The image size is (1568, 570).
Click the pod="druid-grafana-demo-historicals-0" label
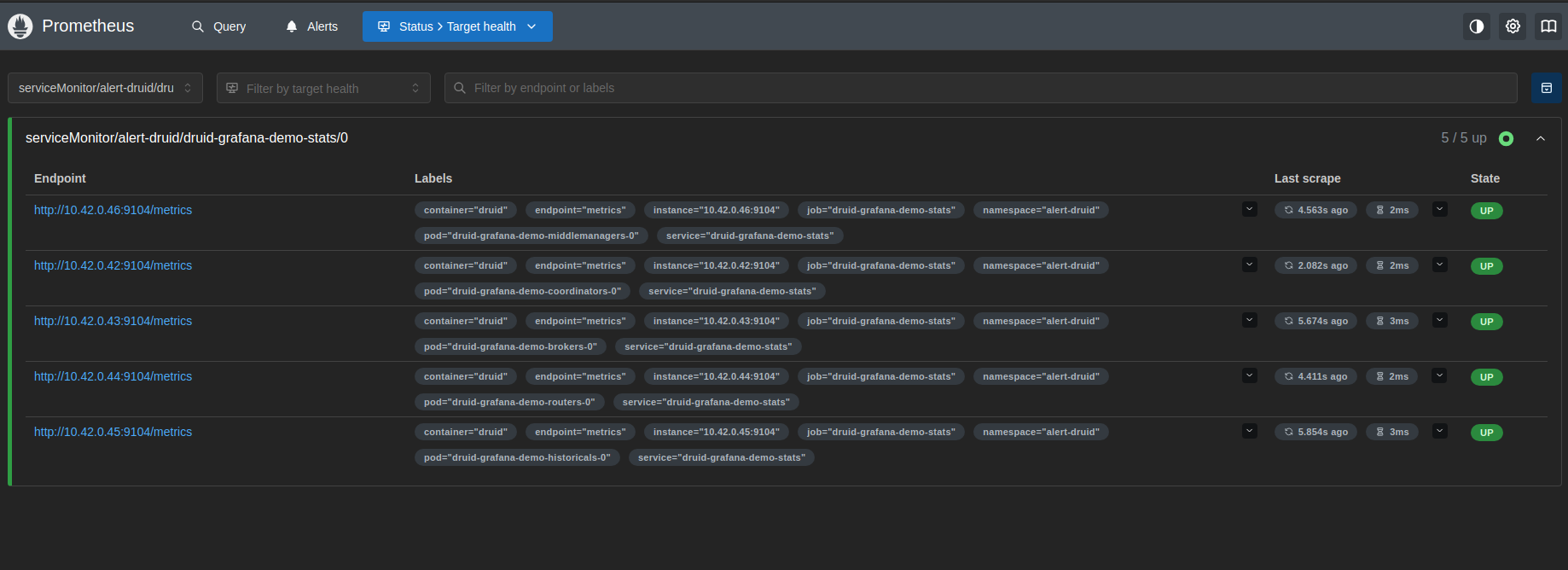(x=518, y=457)
